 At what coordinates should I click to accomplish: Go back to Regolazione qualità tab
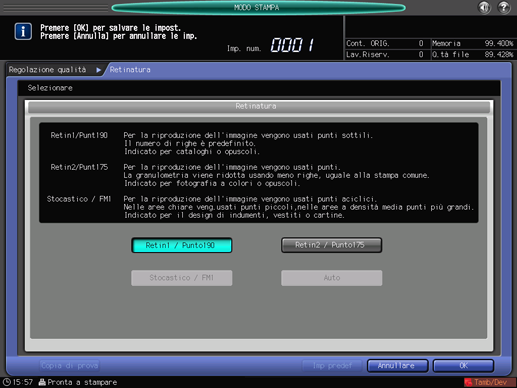(47, 70)
